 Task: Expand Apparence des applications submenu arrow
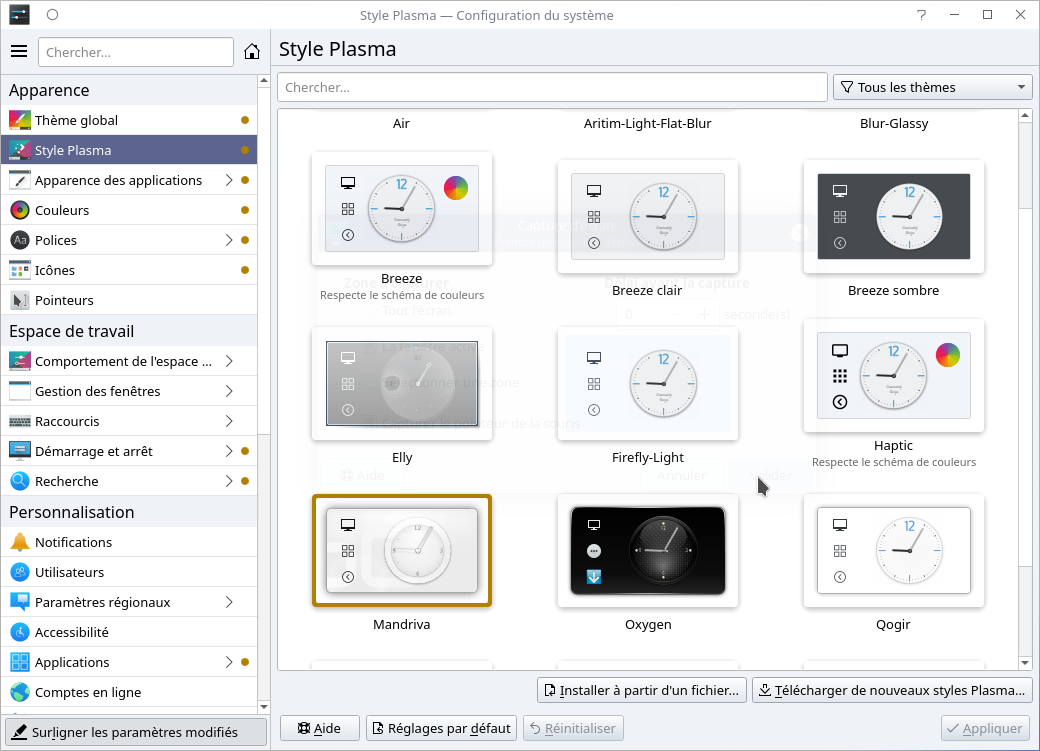coord(229,180)
